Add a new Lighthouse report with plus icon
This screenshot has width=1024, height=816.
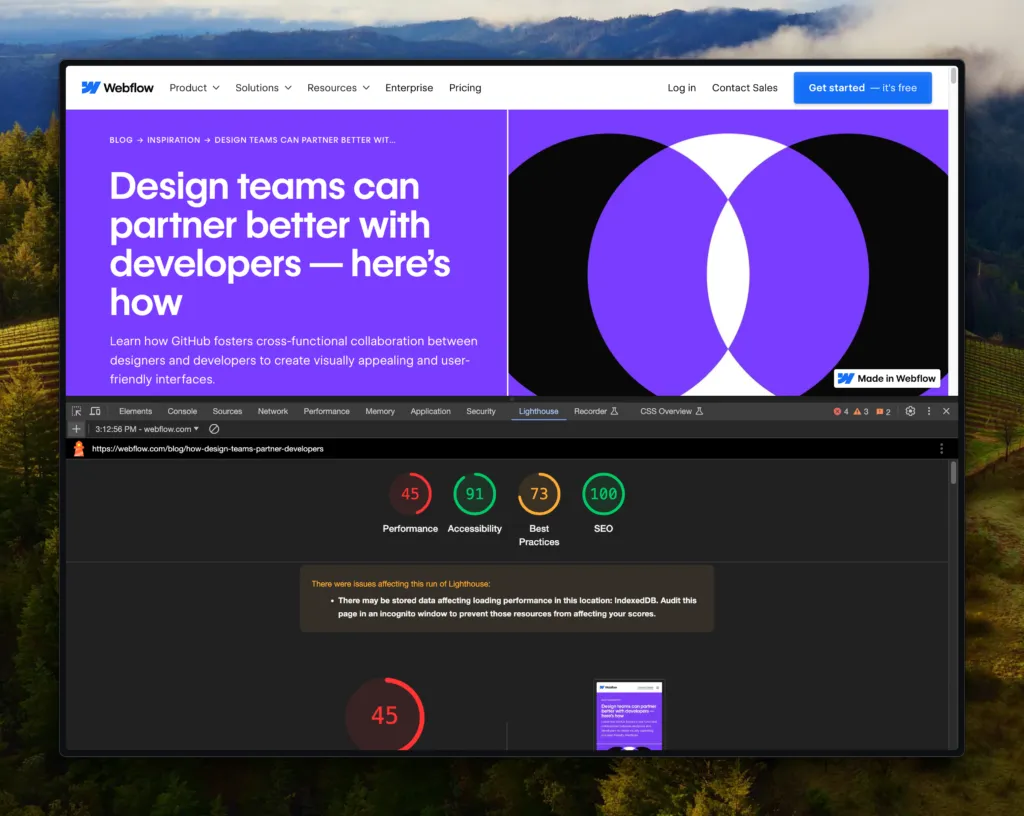coord(76,429)
